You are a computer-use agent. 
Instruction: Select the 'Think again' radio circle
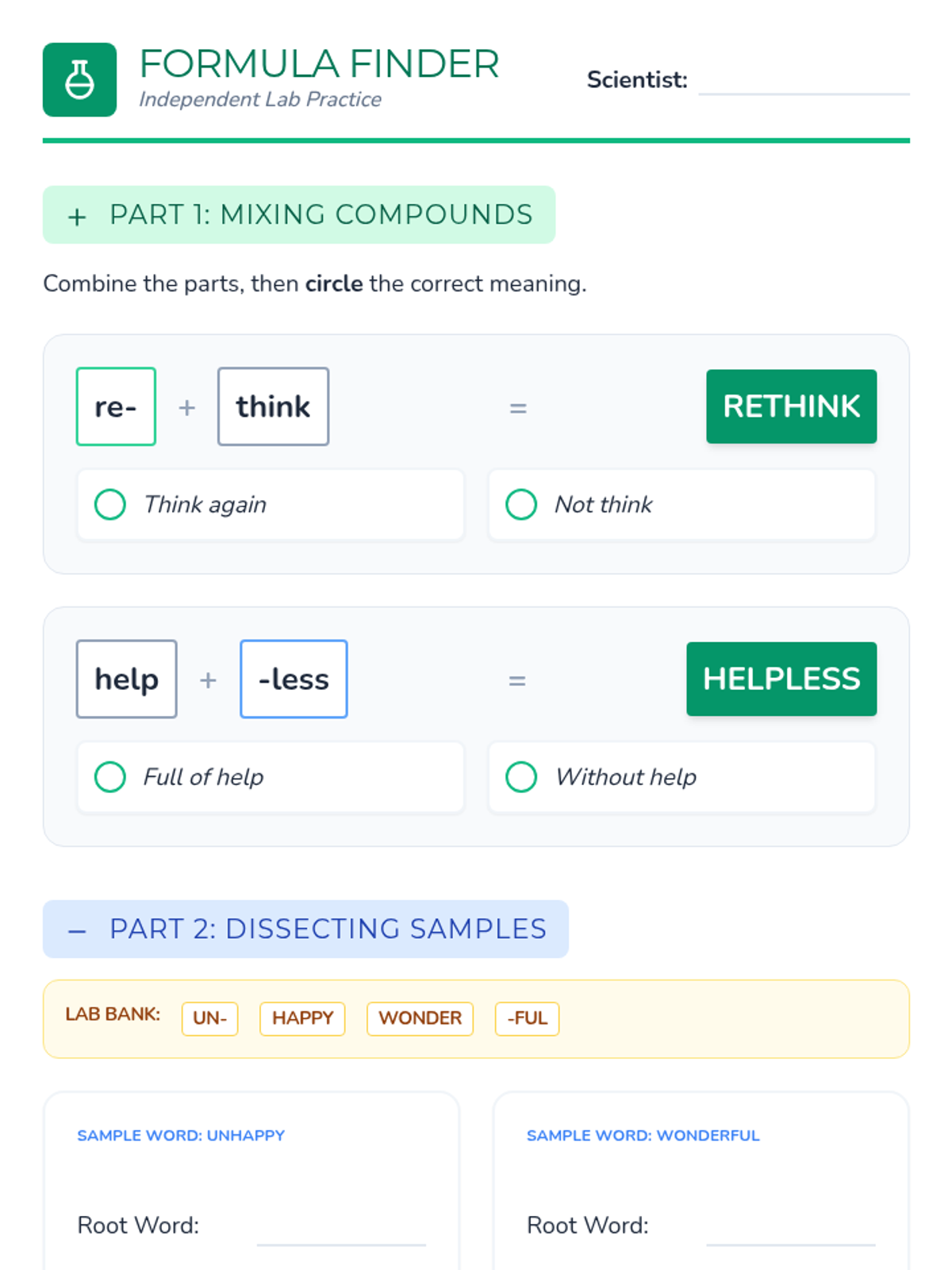pos(110,504)
